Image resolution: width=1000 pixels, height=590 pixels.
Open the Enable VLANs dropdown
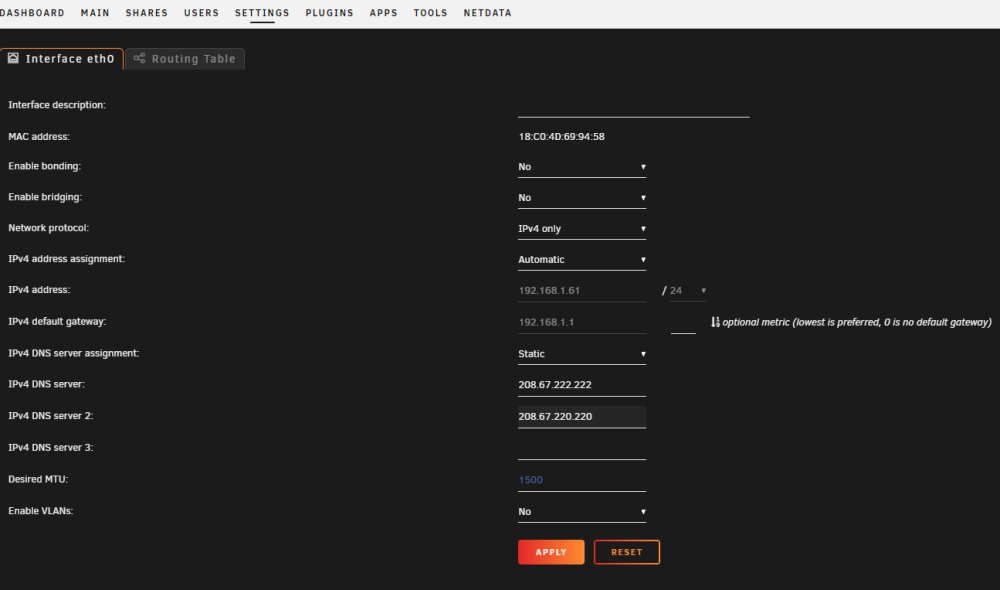582,512
